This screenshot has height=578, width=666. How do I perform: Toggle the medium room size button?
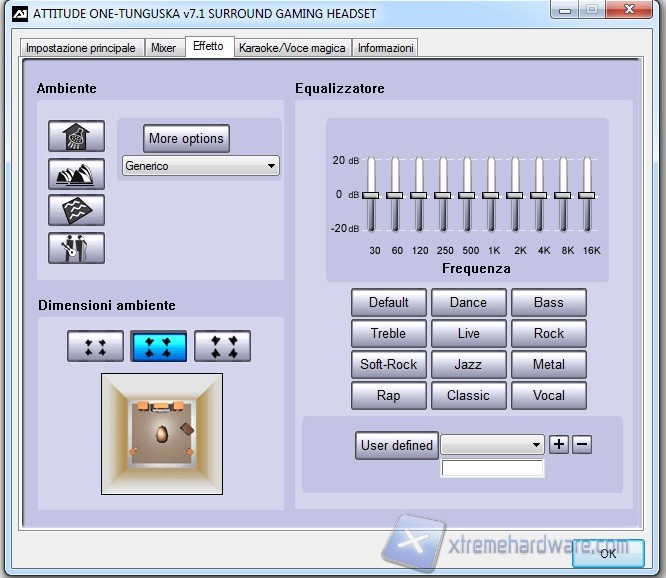click(159, 346)
